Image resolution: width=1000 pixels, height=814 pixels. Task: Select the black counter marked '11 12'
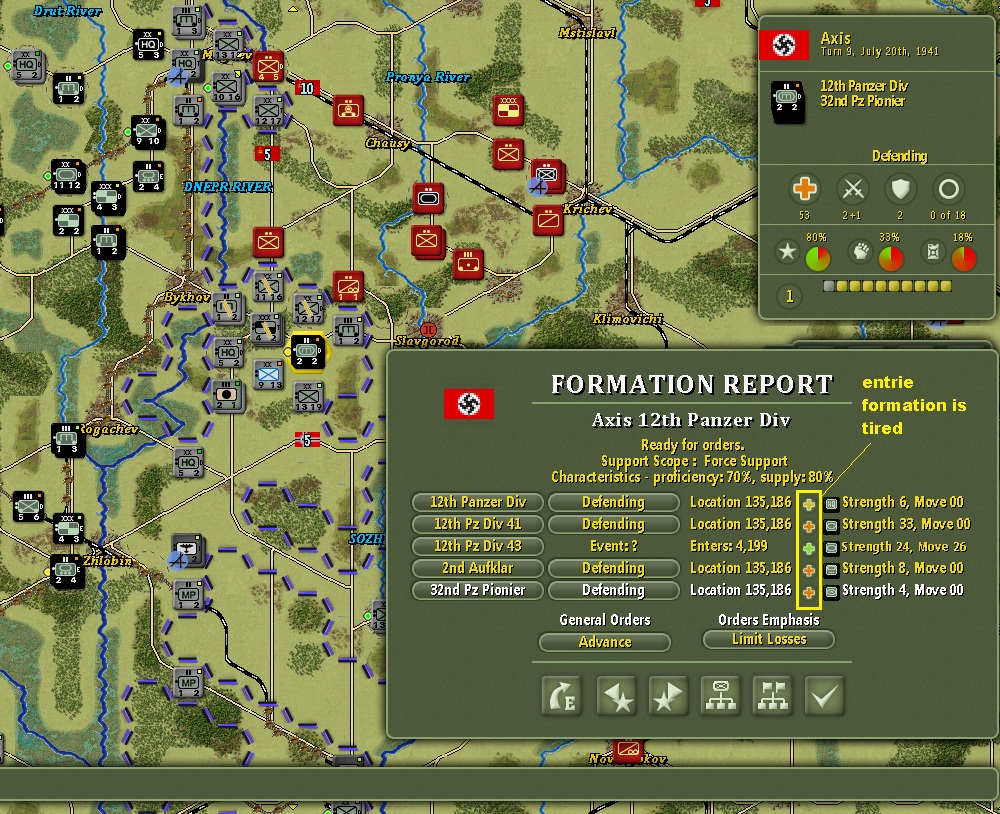[67, 176]
